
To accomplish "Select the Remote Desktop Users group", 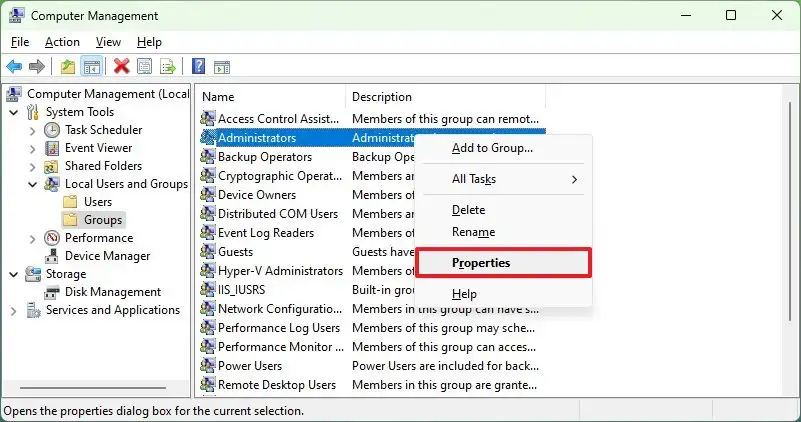I will coord(277,385).
